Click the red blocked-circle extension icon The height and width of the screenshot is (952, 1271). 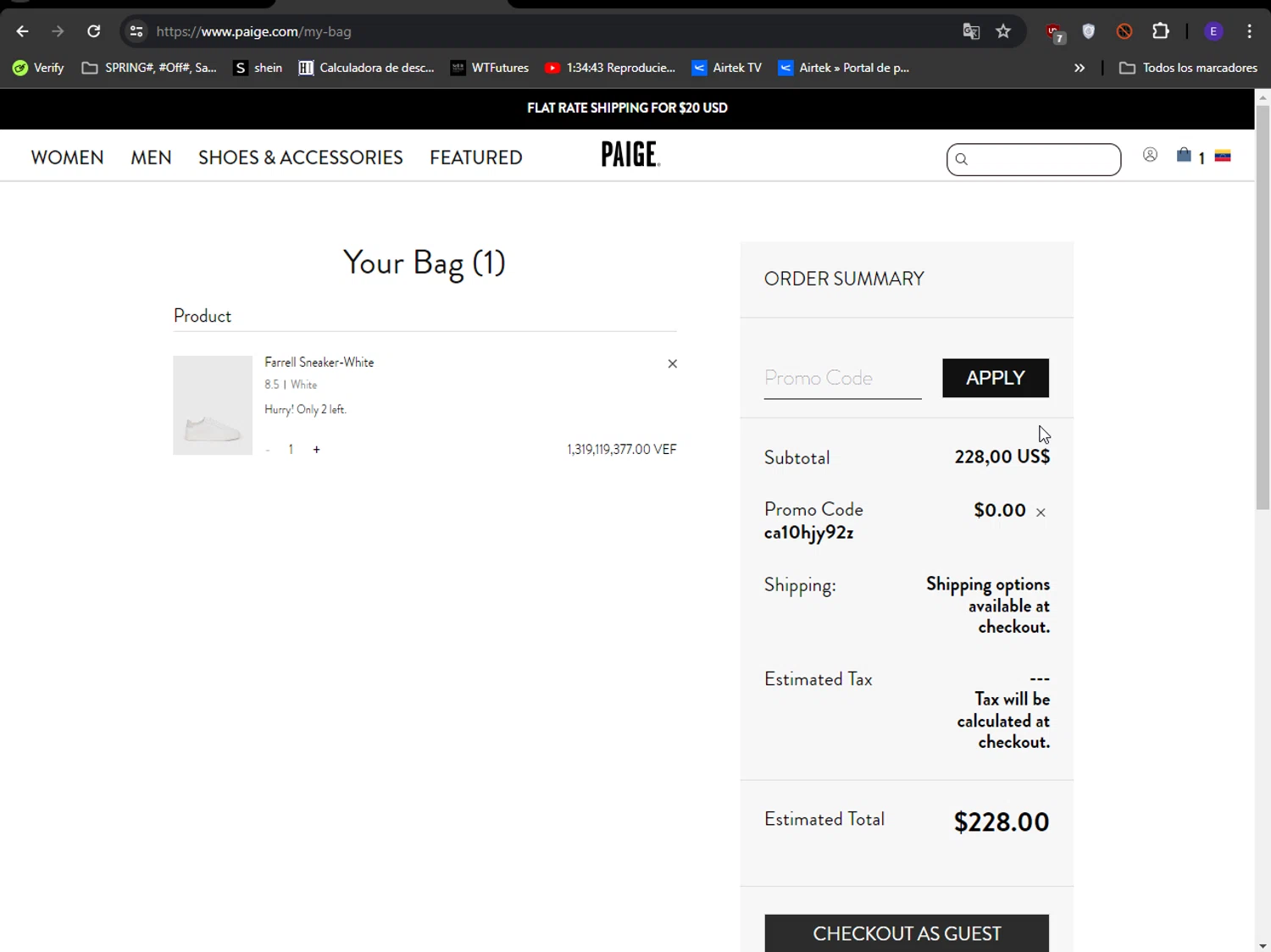pyautogui.click(x=1124, y=31)
